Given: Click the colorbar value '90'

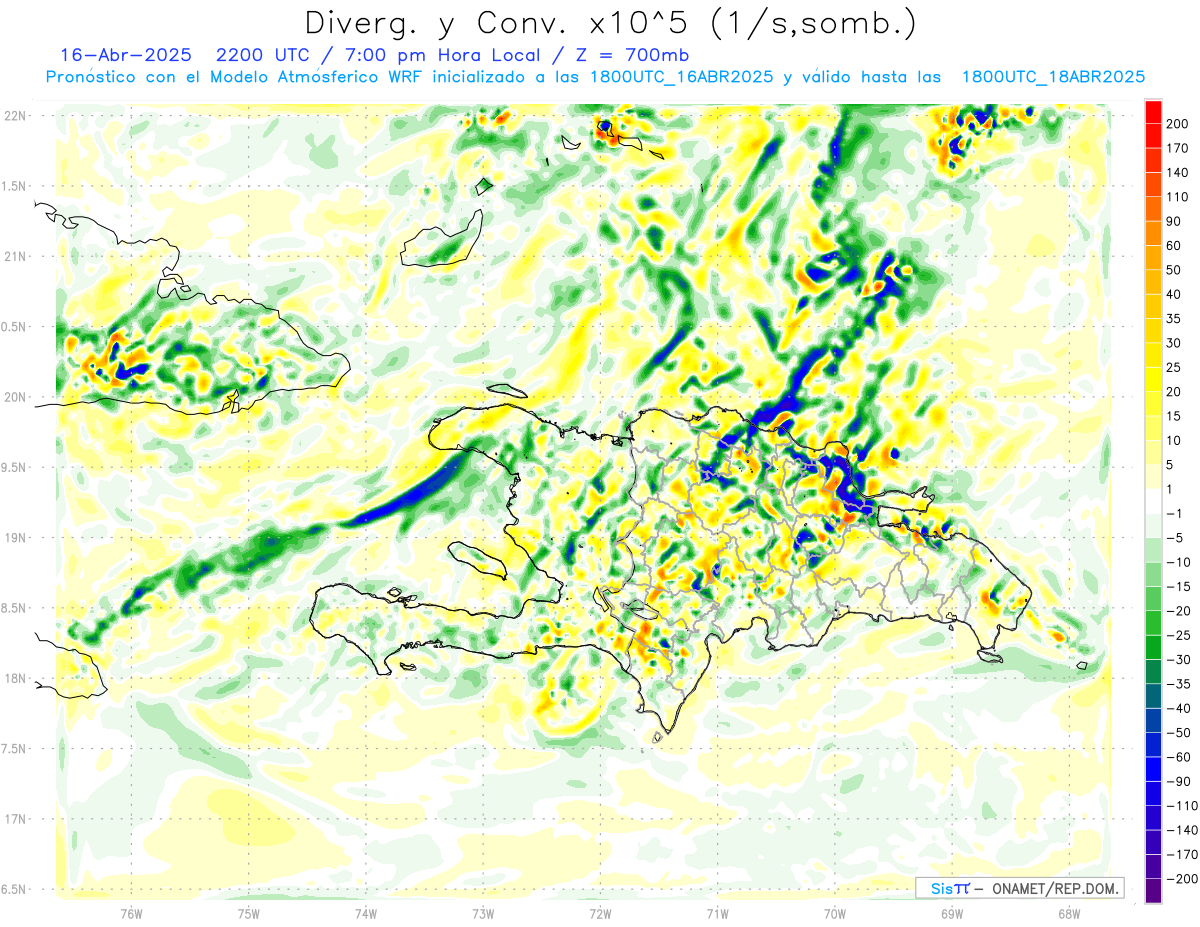Looking at the screenshot, I should (1174, 222).
